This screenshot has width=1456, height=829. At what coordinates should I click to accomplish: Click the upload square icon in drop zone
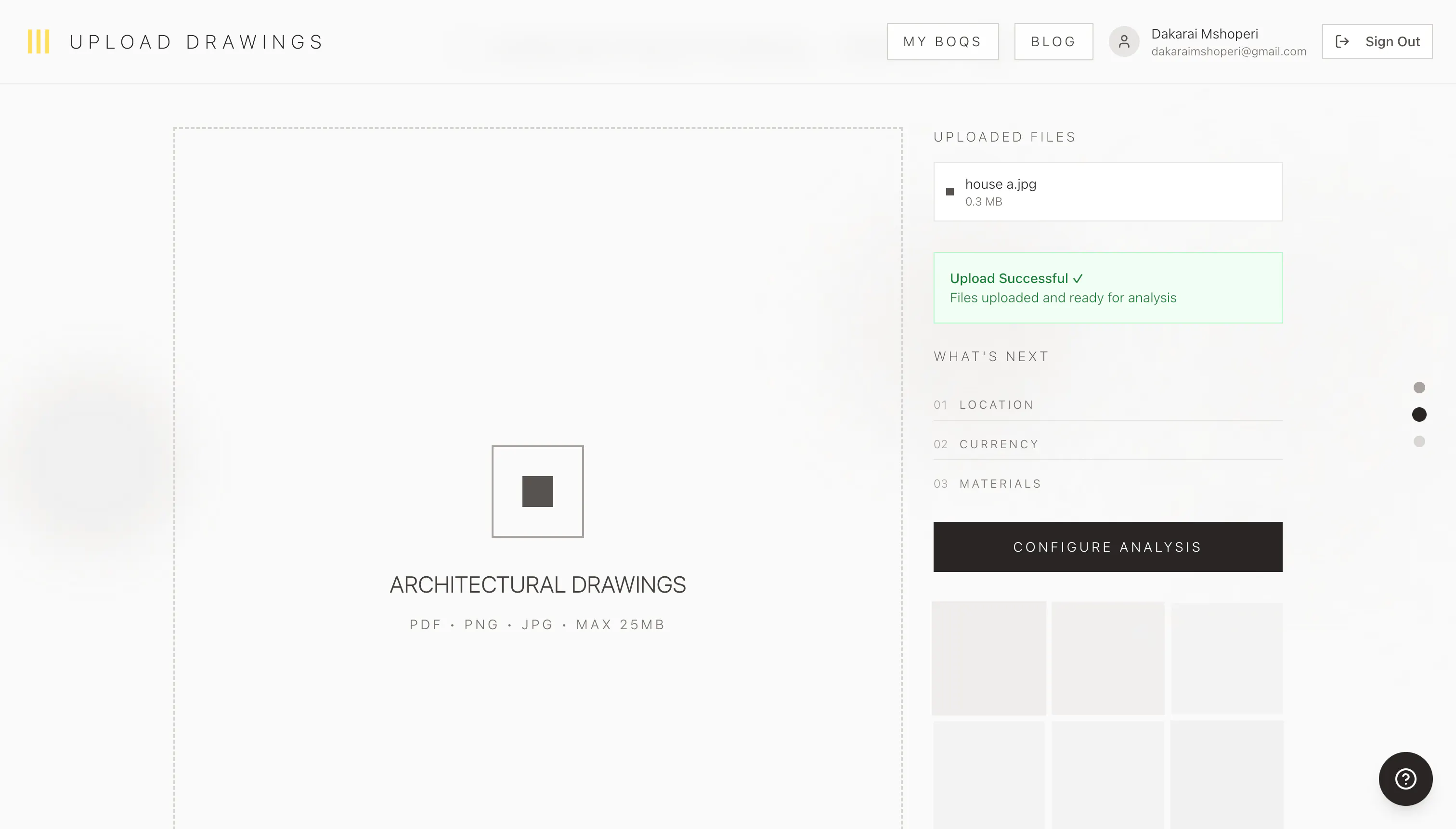pyautogui.click(x=537, y=492)
